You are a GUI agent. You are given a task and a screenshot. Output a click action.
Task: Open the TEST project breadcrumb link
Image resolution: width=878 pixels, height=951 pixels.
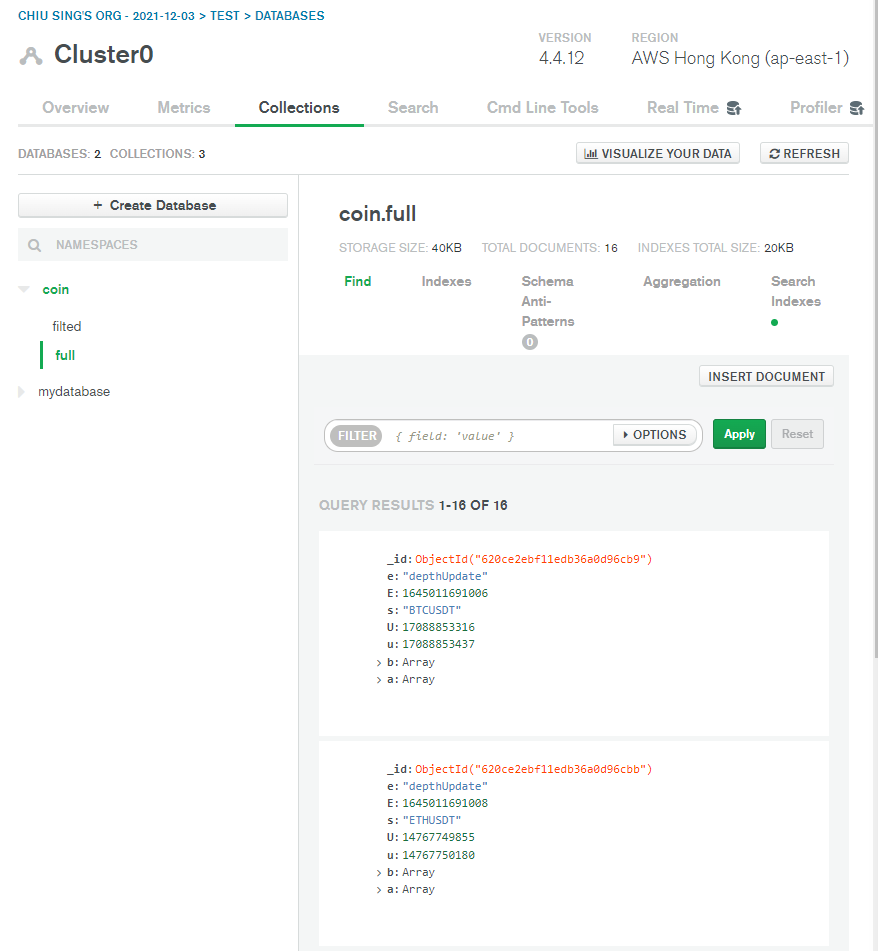pos(224,16)
